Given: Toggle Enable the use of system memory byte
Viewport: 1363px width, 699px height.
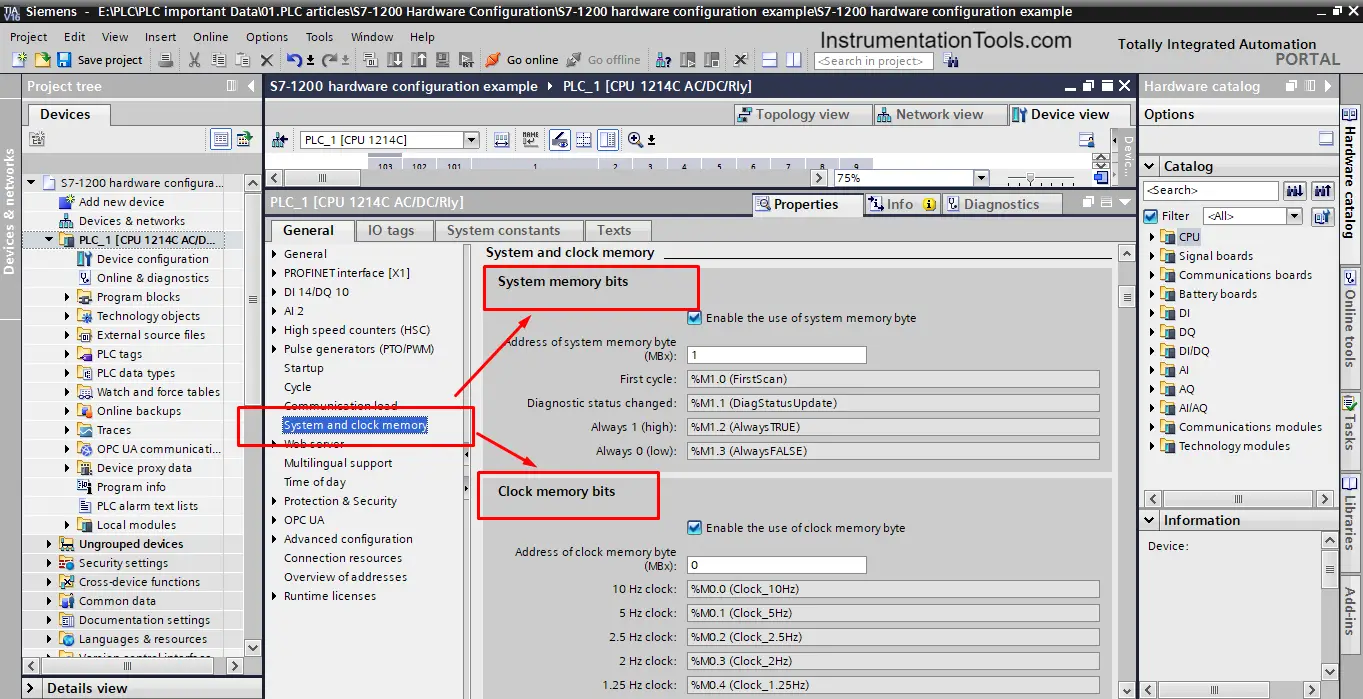Looking at the screenshot, I should click(695, 318).
